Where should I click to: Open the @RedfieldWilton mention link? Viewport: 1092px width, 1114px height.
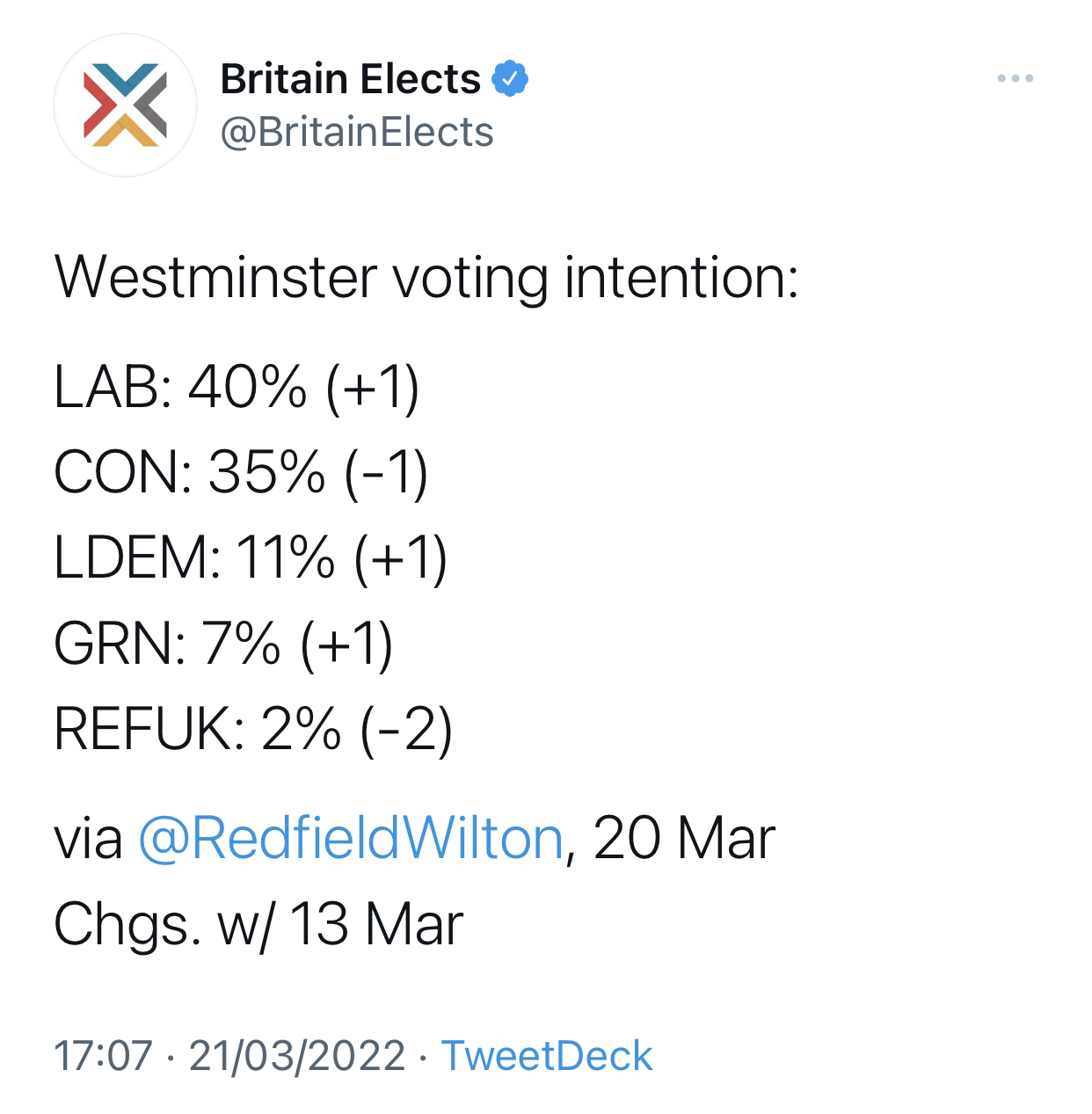[351, 838]
